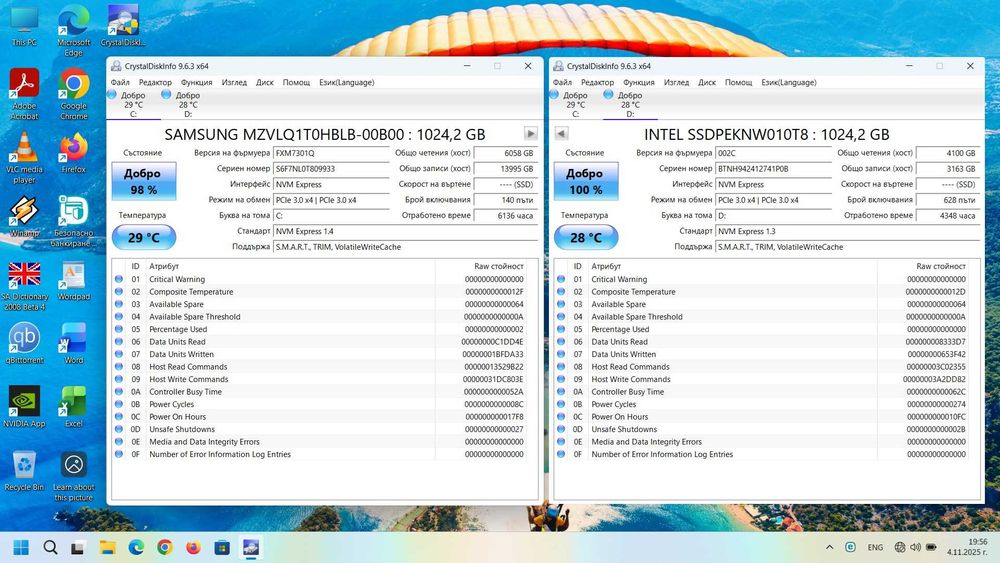Open Adobe Acrobat desktop icon
This screenshot has width=1000, height=563.
click(24, 94)
